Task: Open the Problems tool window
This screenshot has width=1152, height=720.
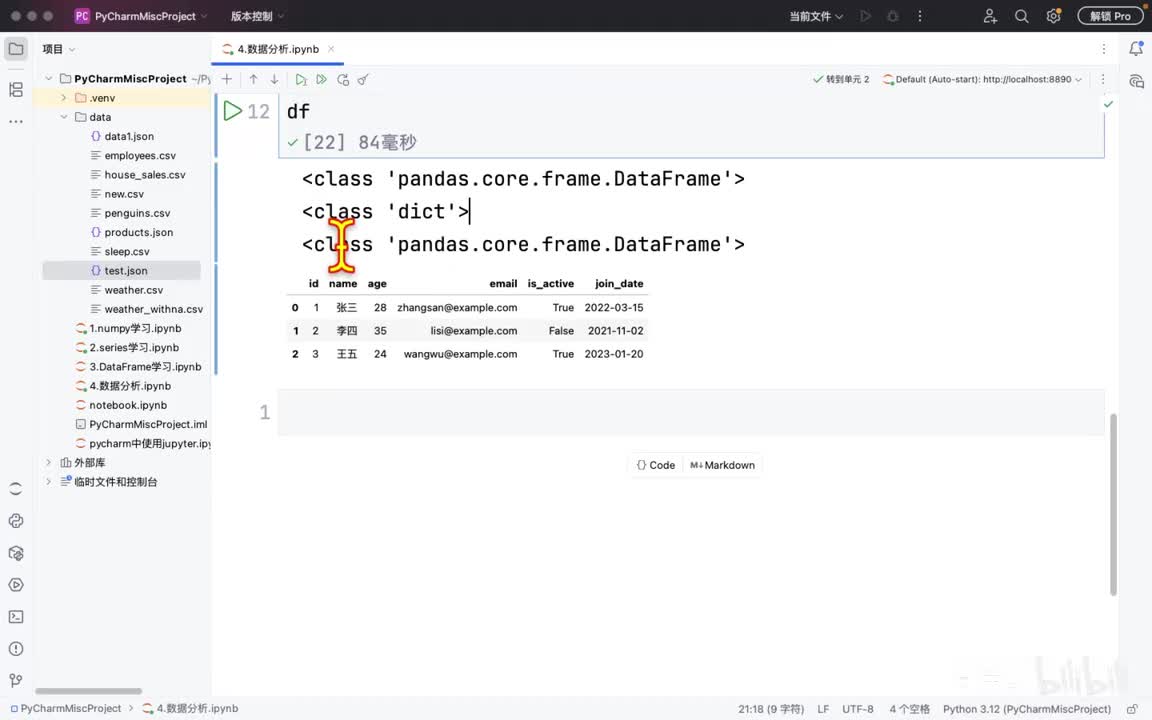Action: (x=15, y=649)
